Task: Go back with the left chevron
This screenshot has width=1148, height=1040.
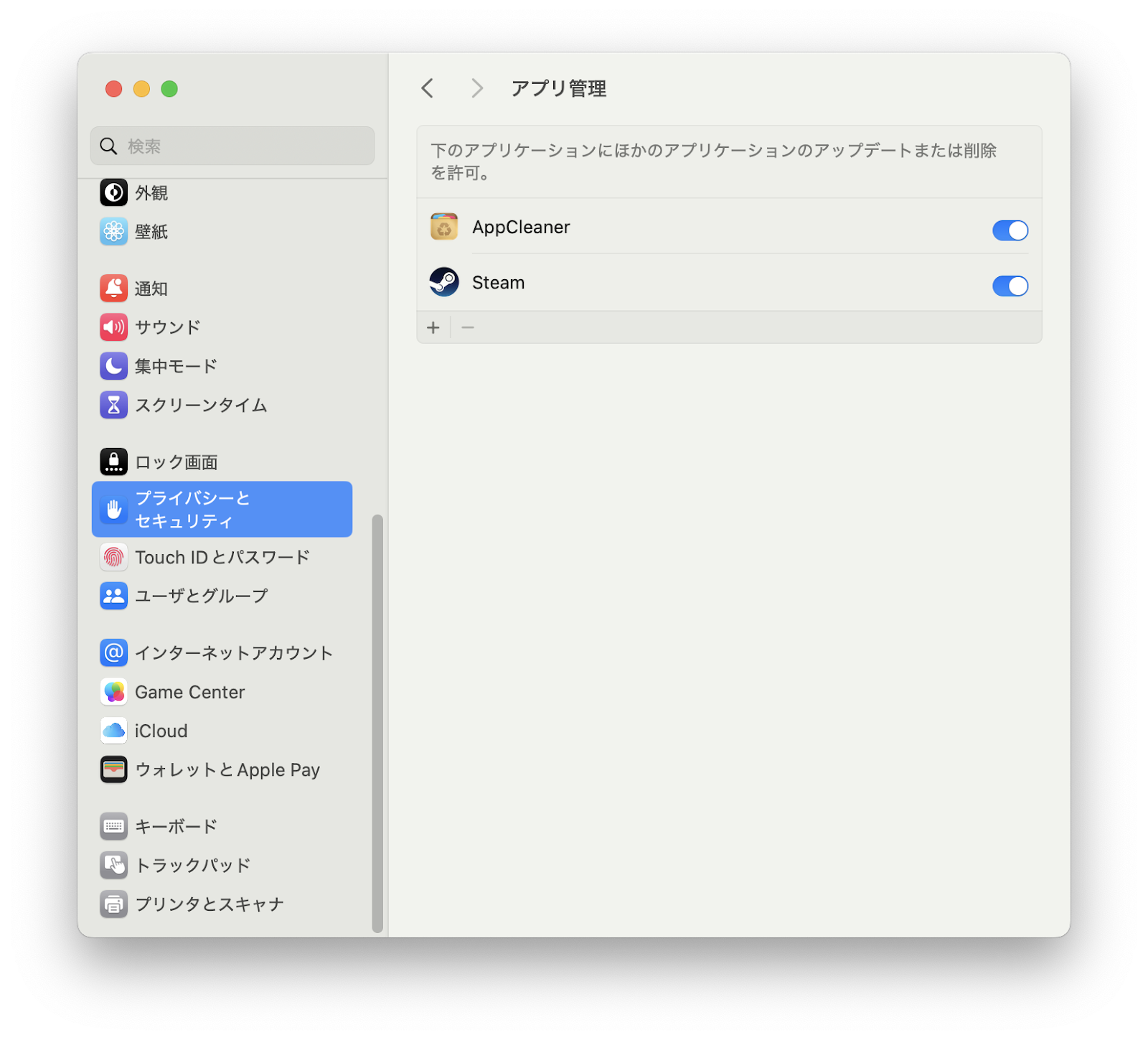Action: click(428, 88)
